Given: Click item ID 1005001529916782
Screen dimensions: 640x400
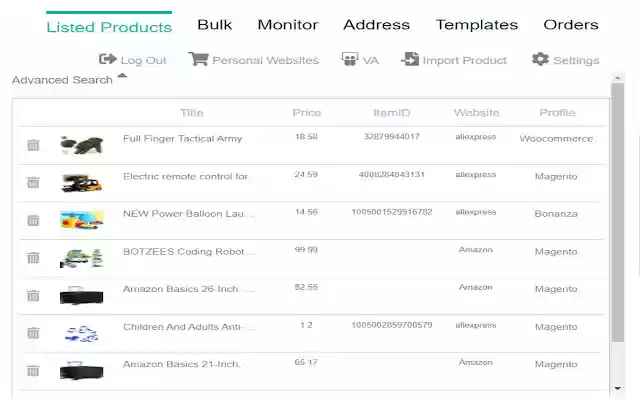Looking at the screenshot, I should pos(392,212).
